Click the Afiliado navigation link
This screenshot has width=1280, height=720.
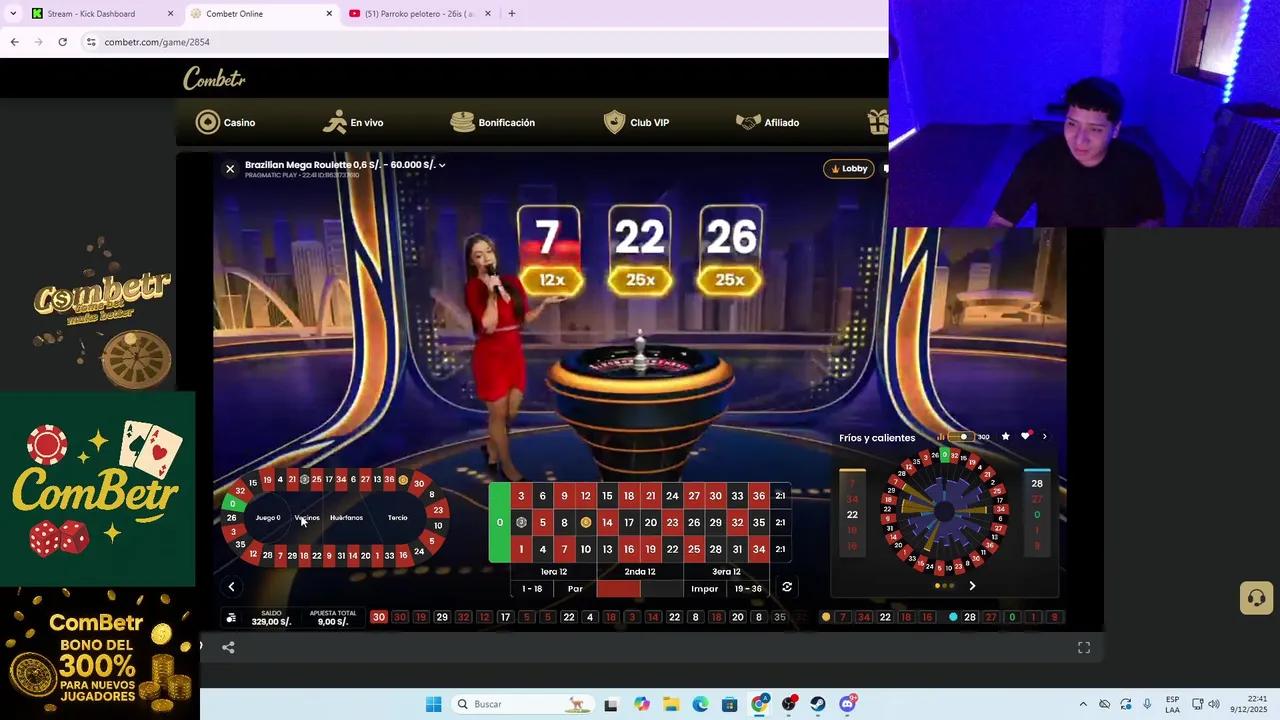(768, 122)
